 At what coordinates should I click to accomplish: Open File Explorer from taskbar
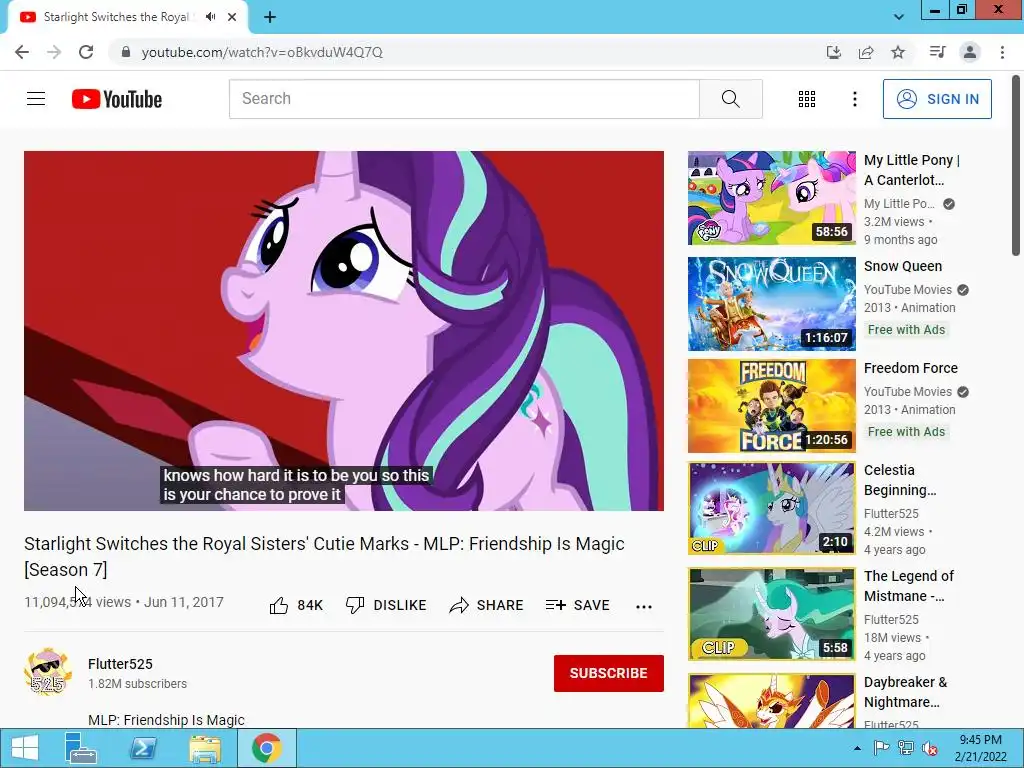pyautogui.click(x=204, y=748)
